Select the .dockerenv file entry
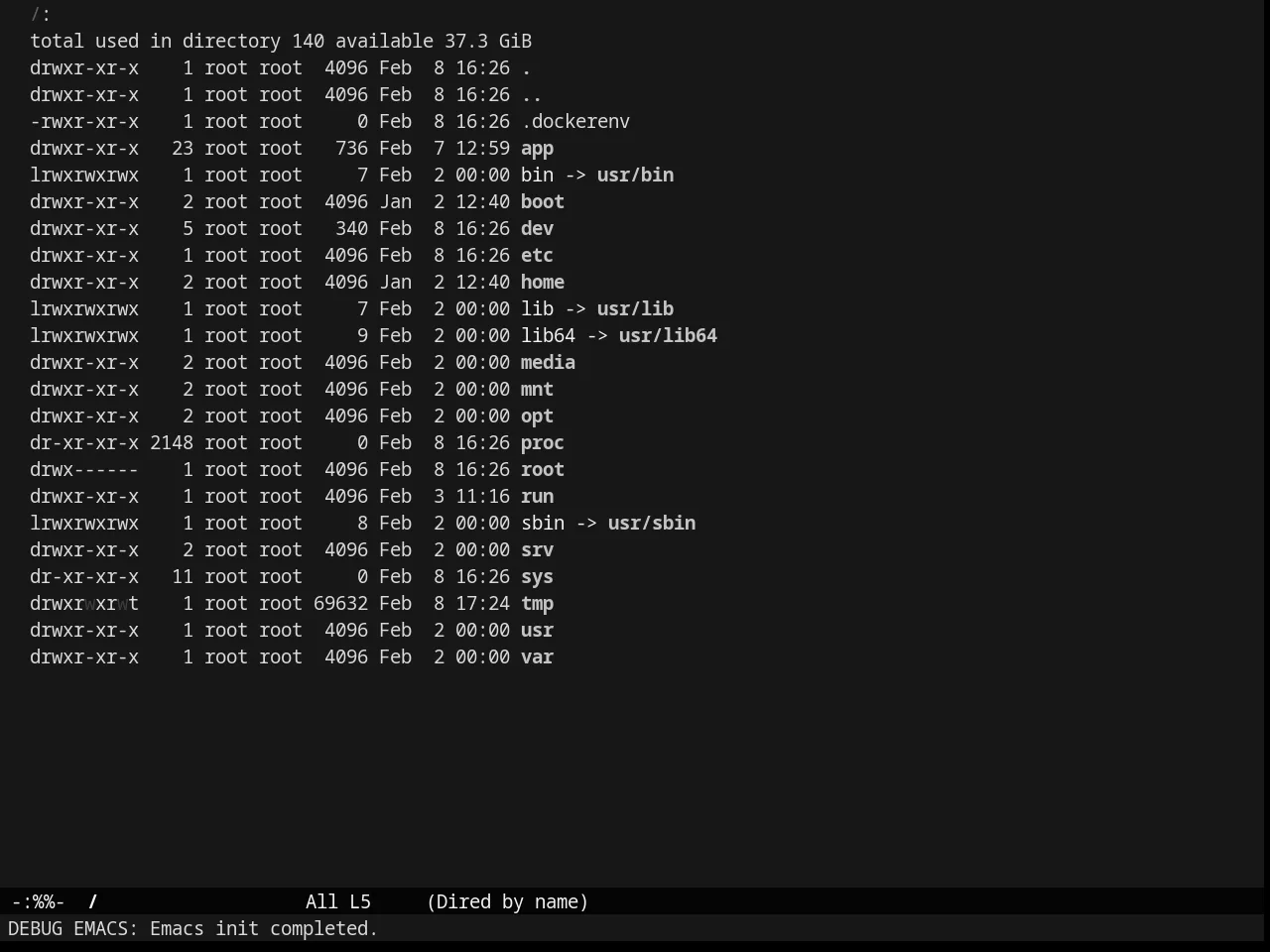Screen dimensions: 1270x952 coord(575,122)
